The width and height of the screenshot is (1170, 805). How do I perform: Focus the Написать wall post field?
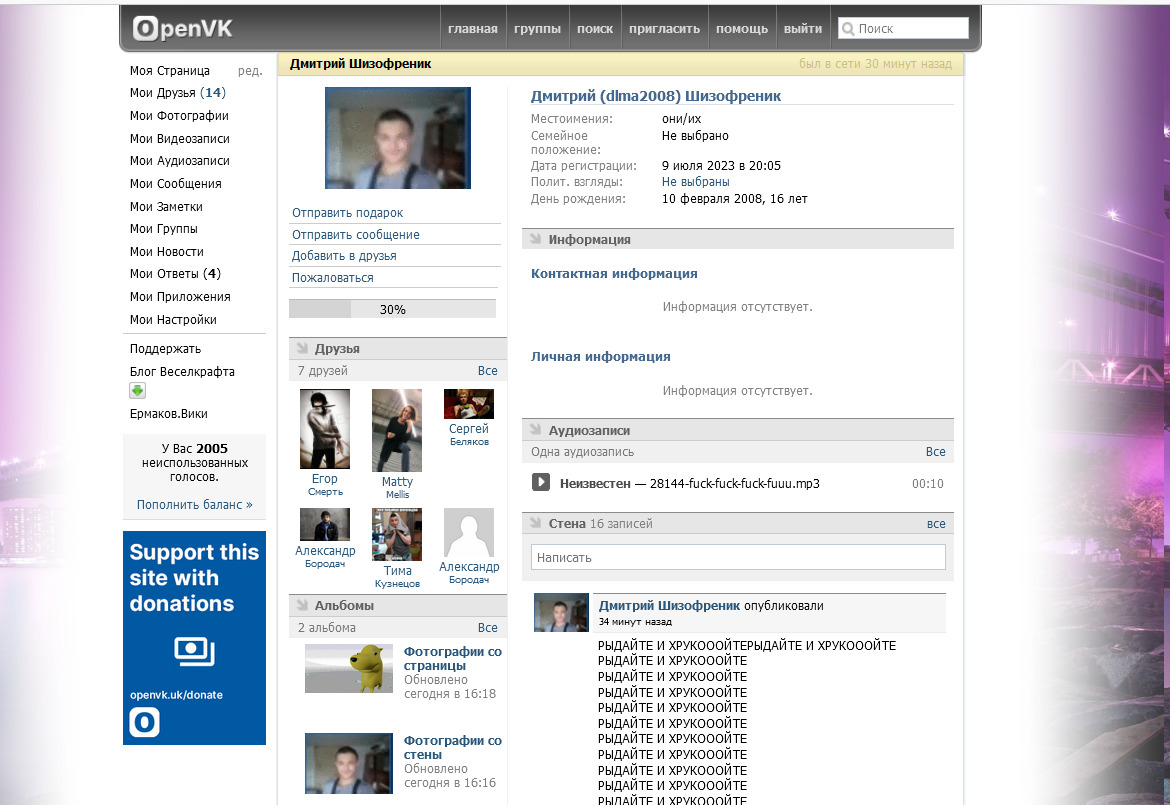click(x=738, y=557)
